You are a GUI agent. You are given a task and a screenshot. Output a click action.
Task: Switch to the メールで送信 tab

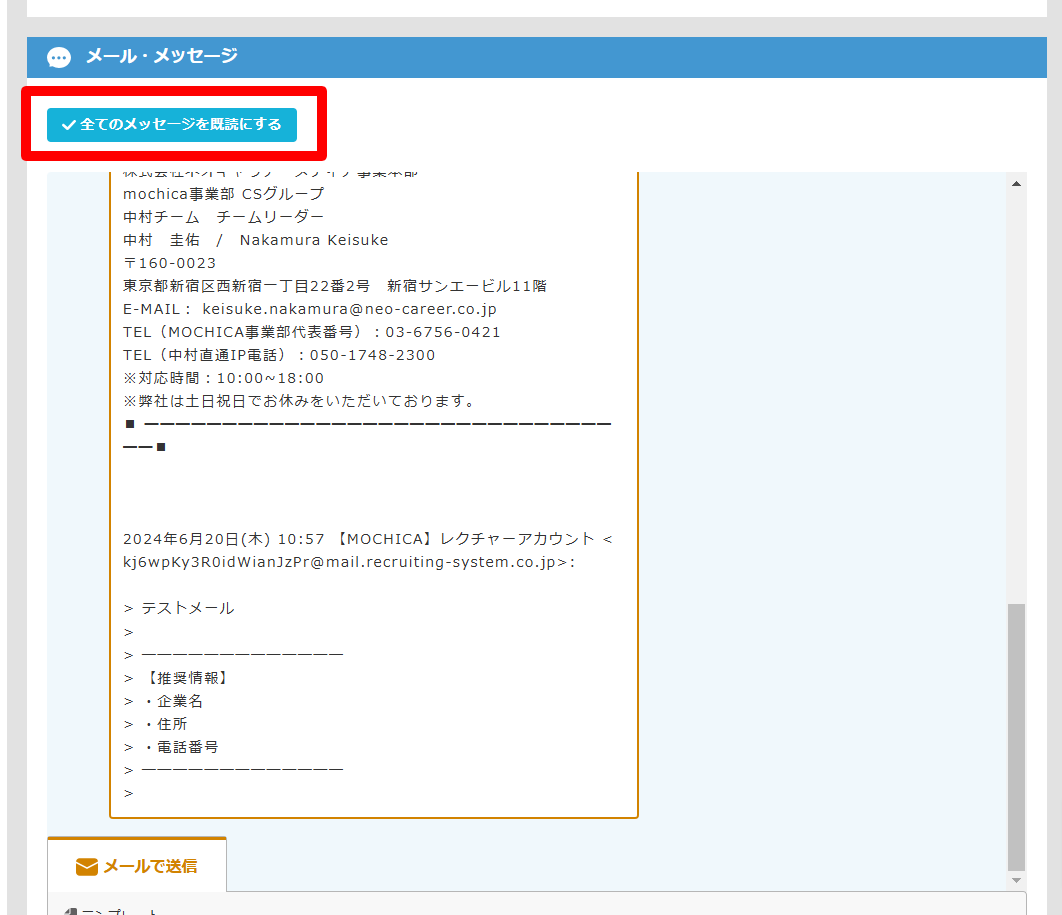(x=137, y=865)
